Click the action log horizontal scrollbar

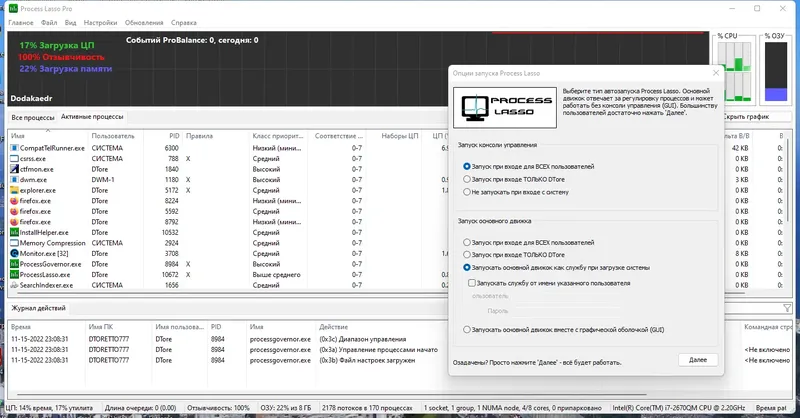point(332,394)
